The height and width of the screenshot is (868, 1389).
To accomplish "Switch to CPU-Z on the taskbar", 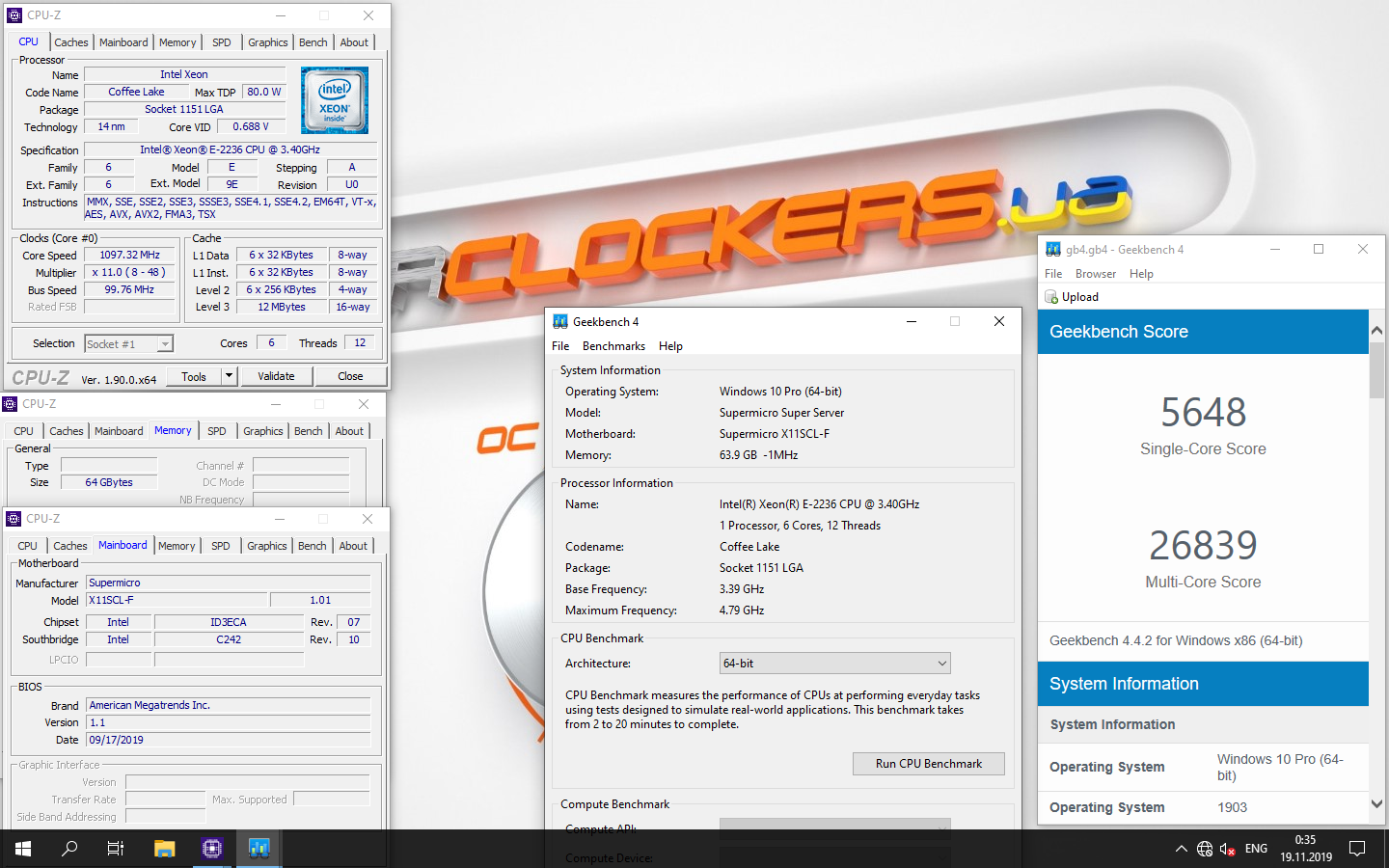I will tap(212, 849).
